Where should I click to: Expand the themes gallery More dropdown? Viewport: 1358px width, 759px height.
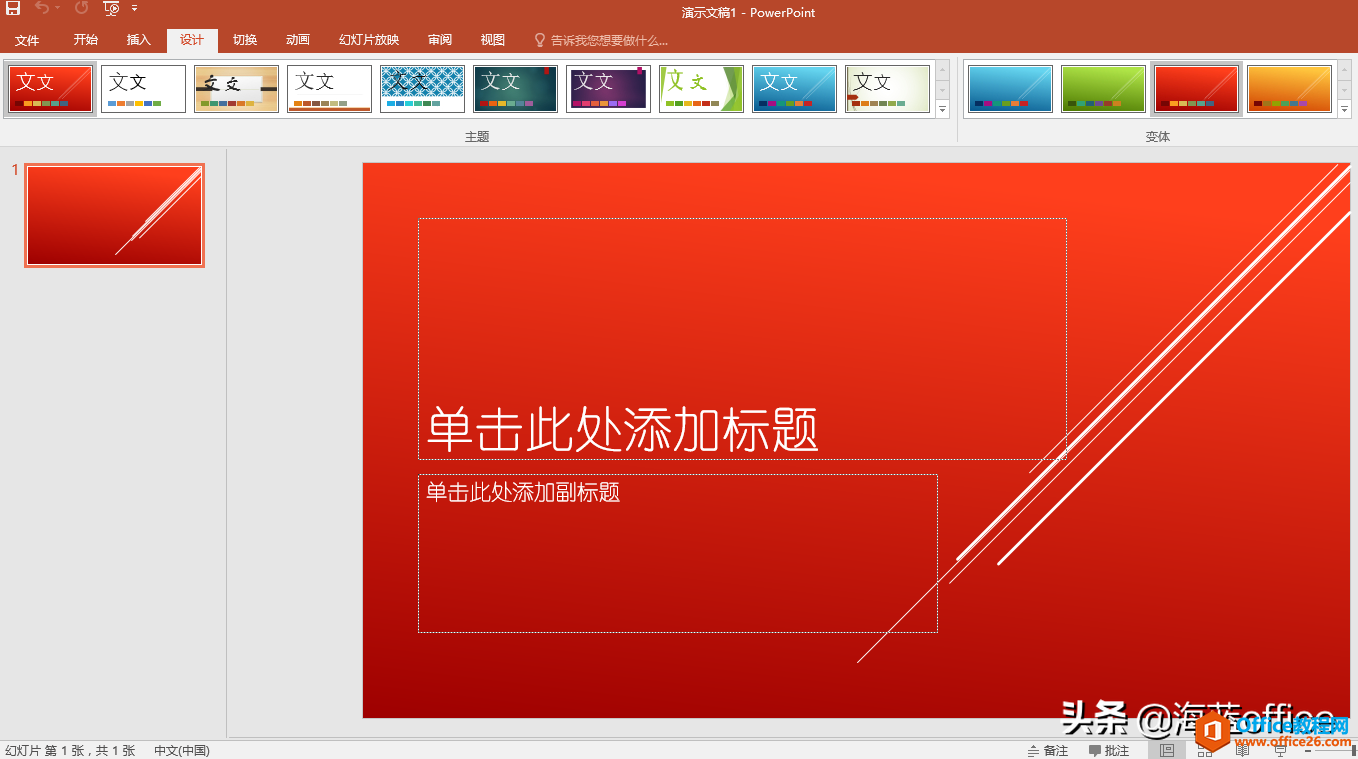click(941, 111)
